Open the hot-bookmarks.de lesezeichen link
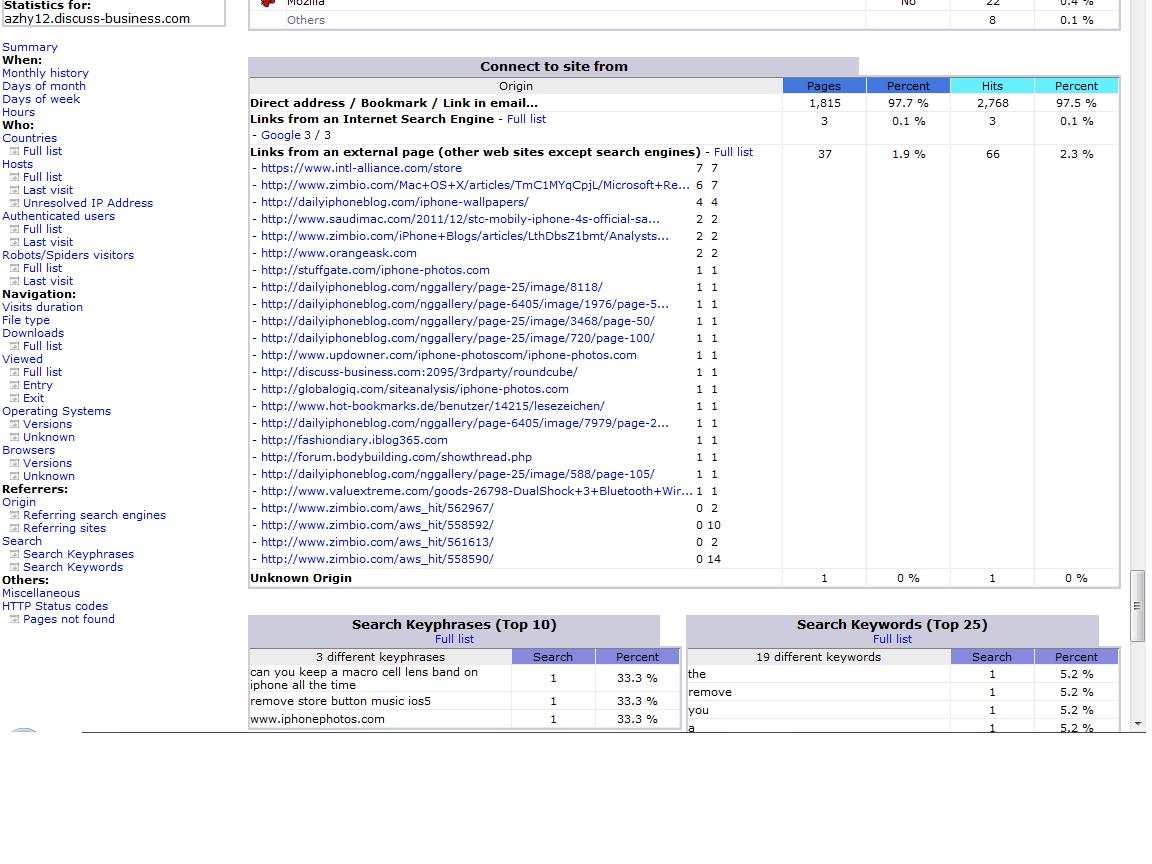The image size is (1152, 864). coord(433,406)
